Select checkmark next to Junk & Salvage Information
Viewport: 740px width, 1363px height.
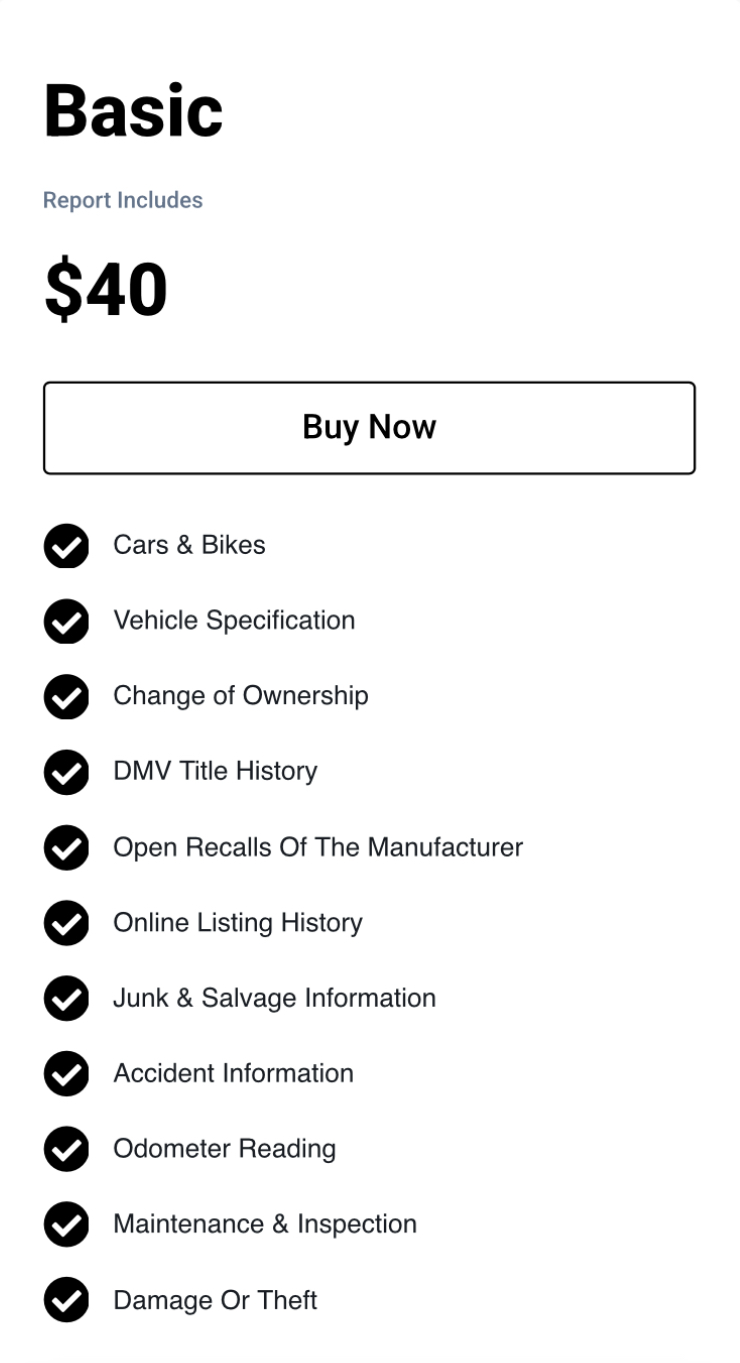click(x=66, y=999)
